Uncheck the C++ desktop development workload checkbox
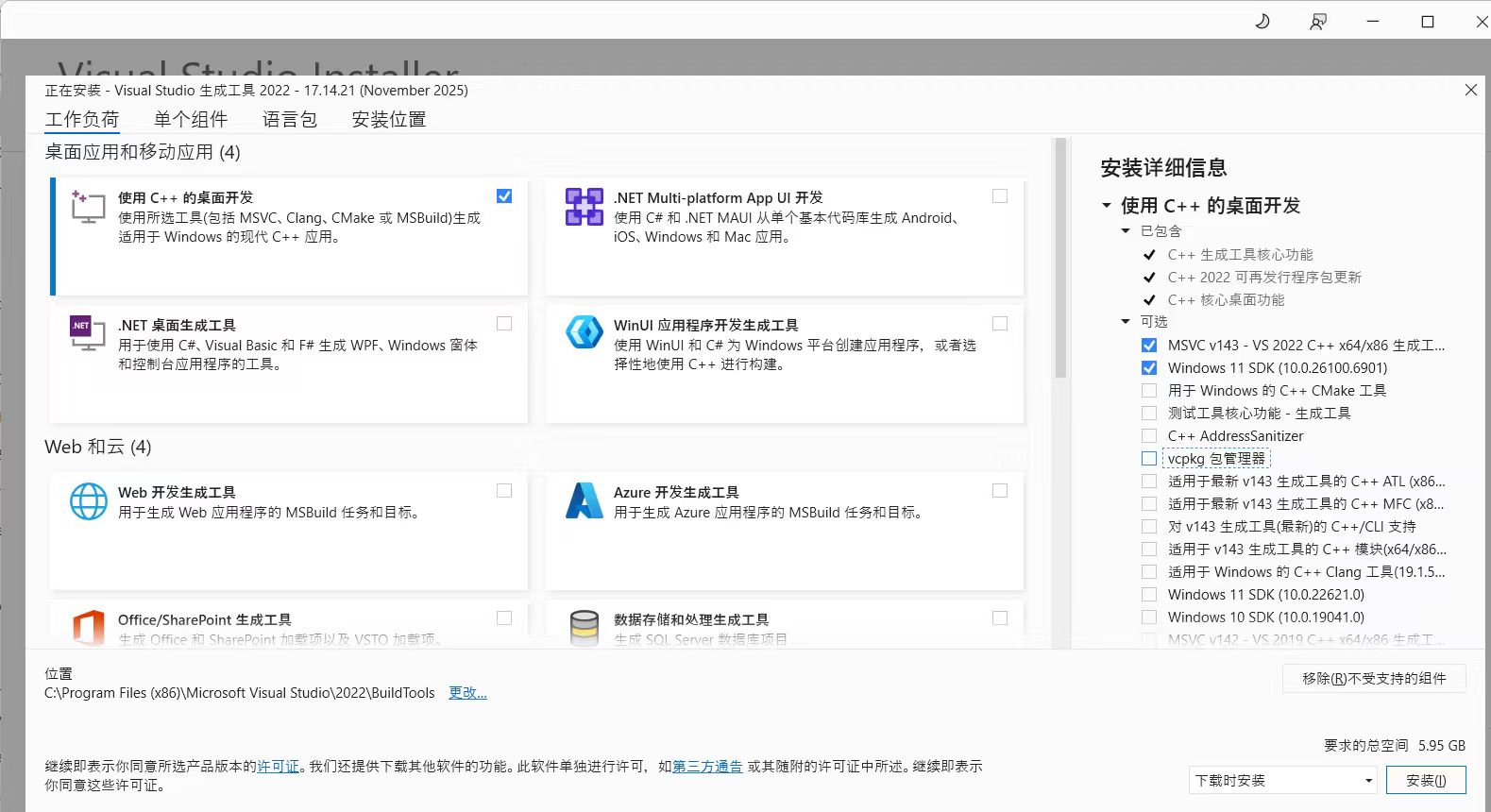1491x812 pixels. tap(504, 196)
